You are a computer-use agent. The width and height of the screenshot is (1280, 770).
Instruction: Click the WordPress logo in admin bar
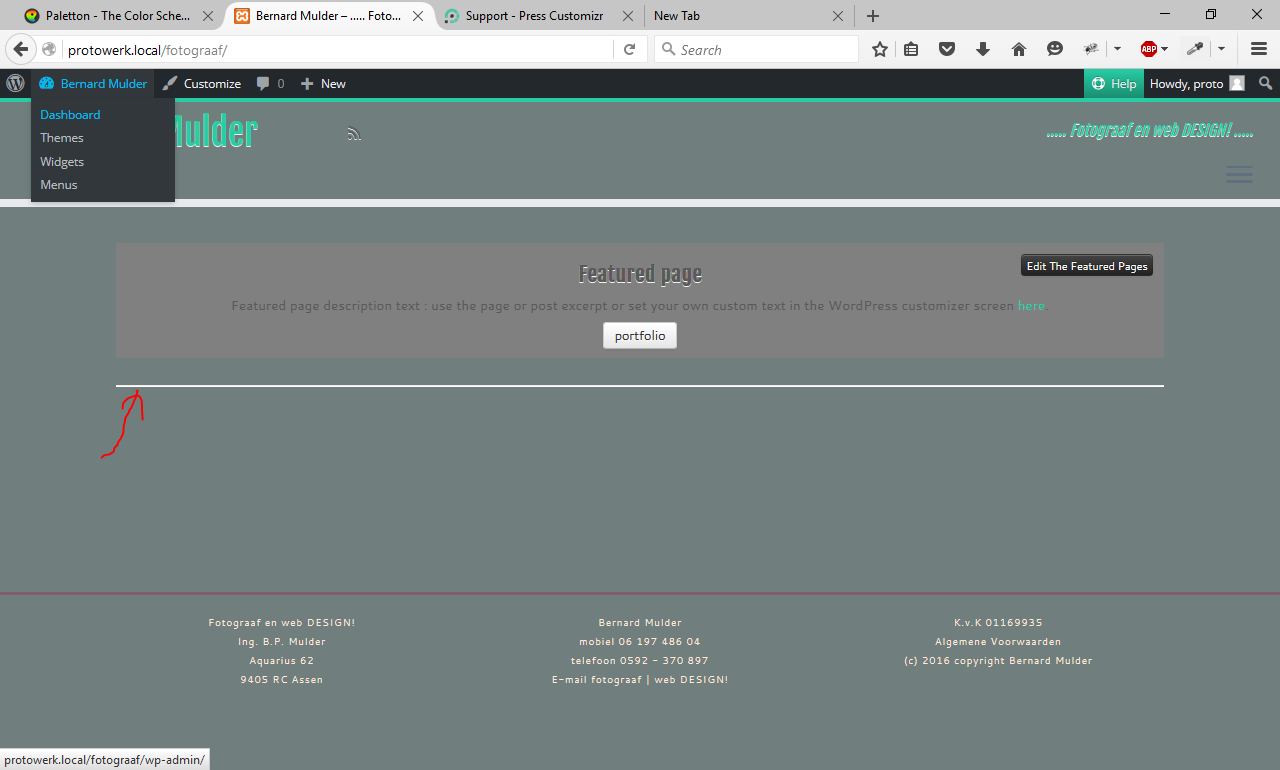coord(15,84)
